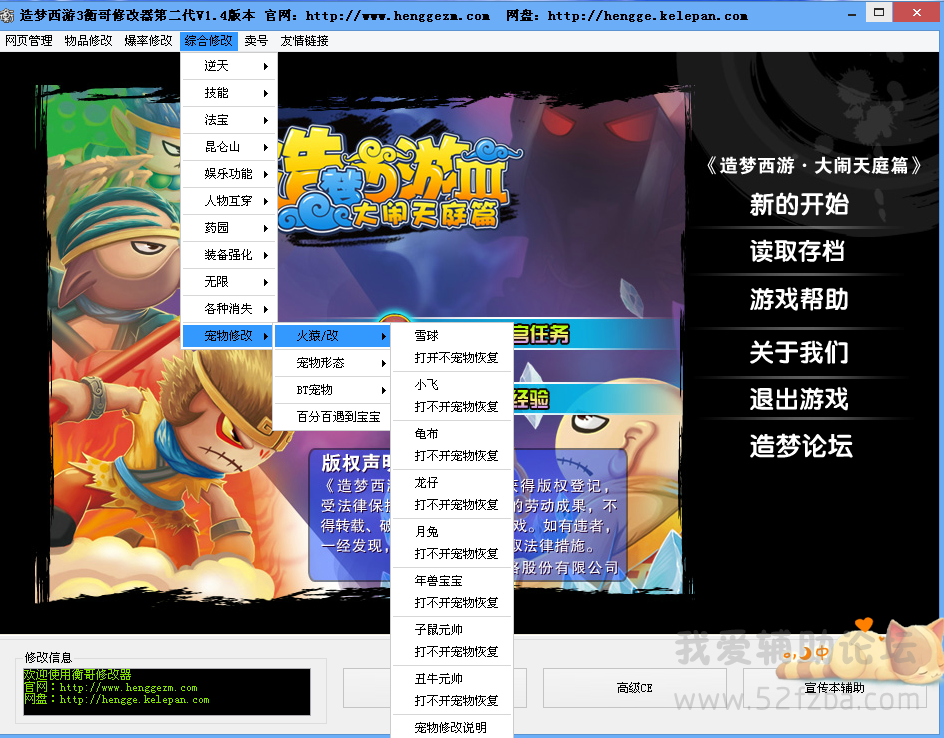Click the app icon in the title bar
The height and width of the screenshot is (738, 944).
(7, 15)
